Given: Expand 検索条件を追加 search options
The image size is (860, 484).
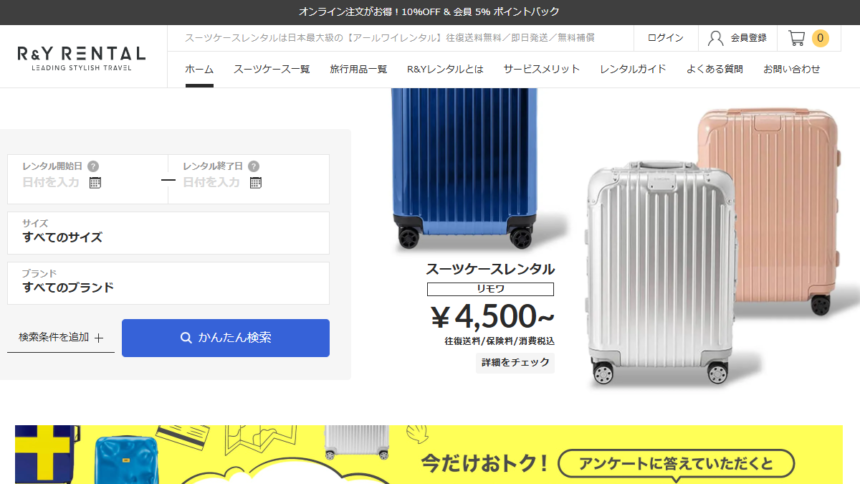Looking at the screenshot, I should pyautogui.click(x=61, y=337).
